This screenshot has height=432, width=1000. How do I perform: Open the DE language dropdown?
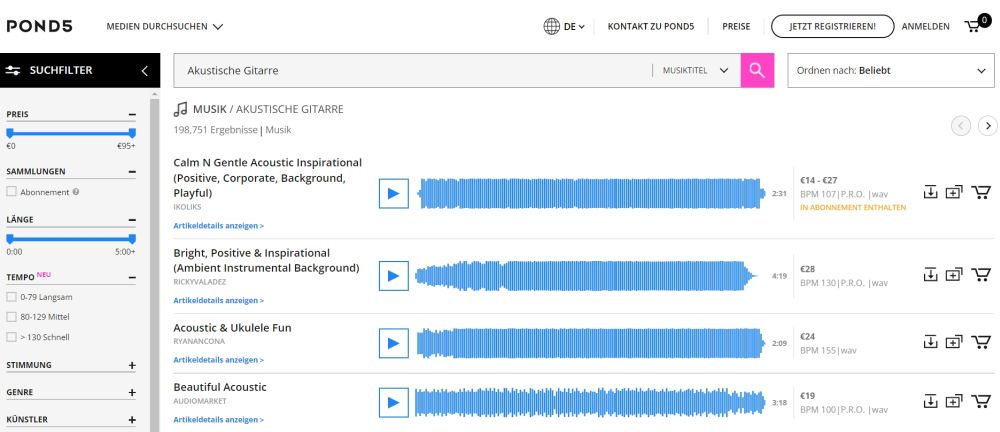tap(574, 27)
